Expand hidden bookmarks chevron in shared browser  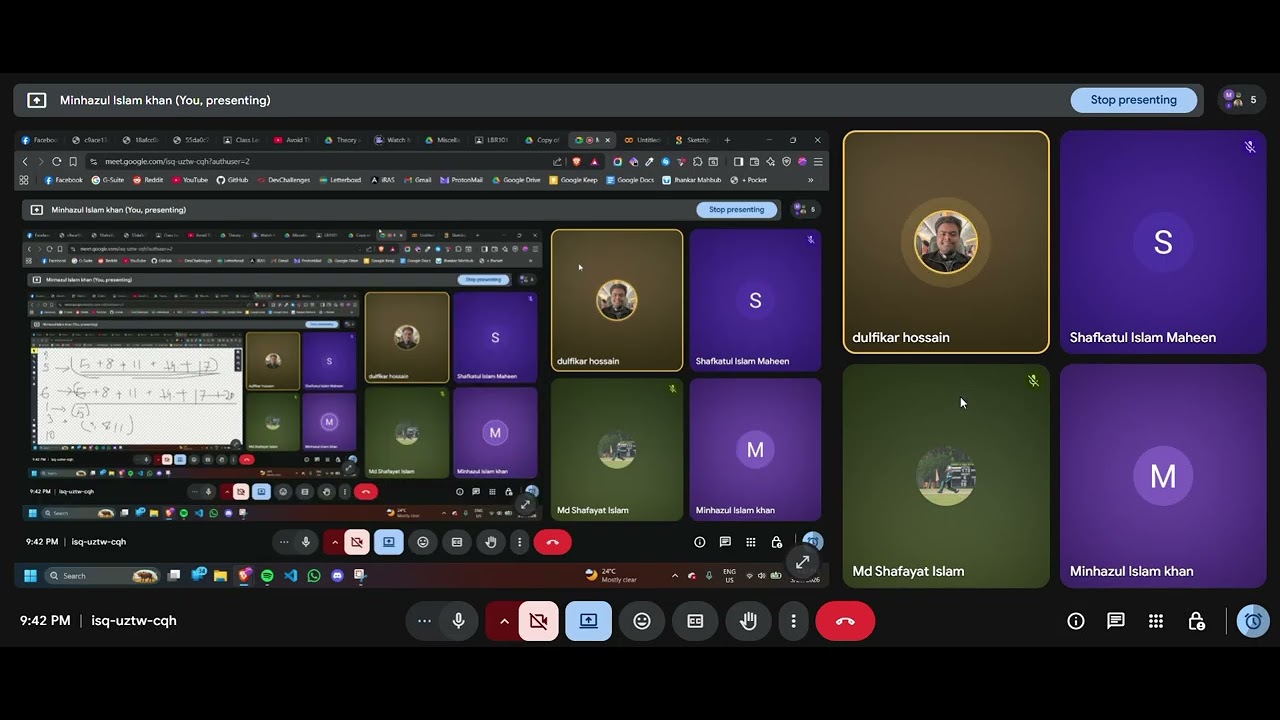[810, 180]
